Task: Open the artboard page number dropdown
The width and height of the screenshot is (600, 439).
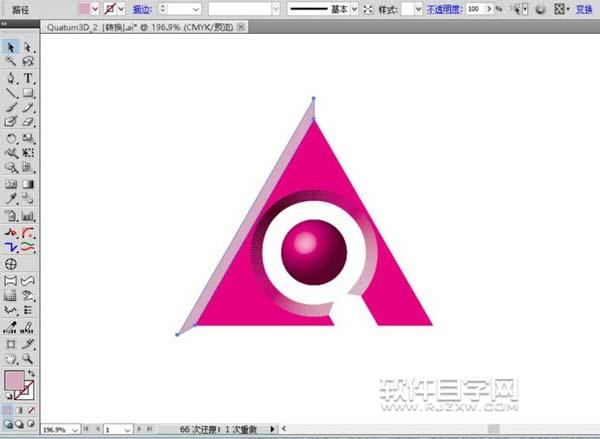Action: [128, 430]
